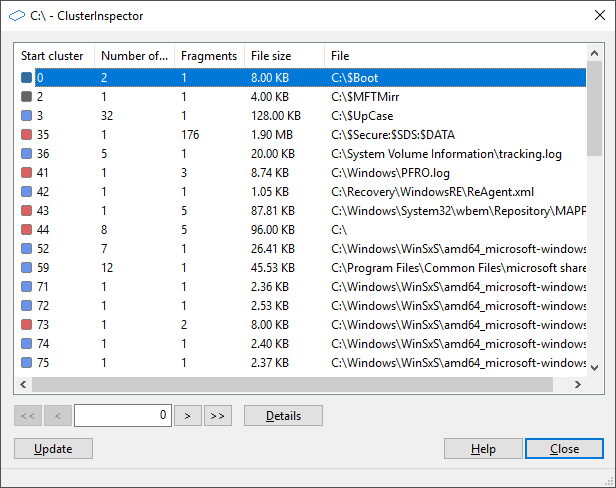Click the 12 number of clusters cell
This screenshot has width=616, height=488.
click(x=107, y=268)
